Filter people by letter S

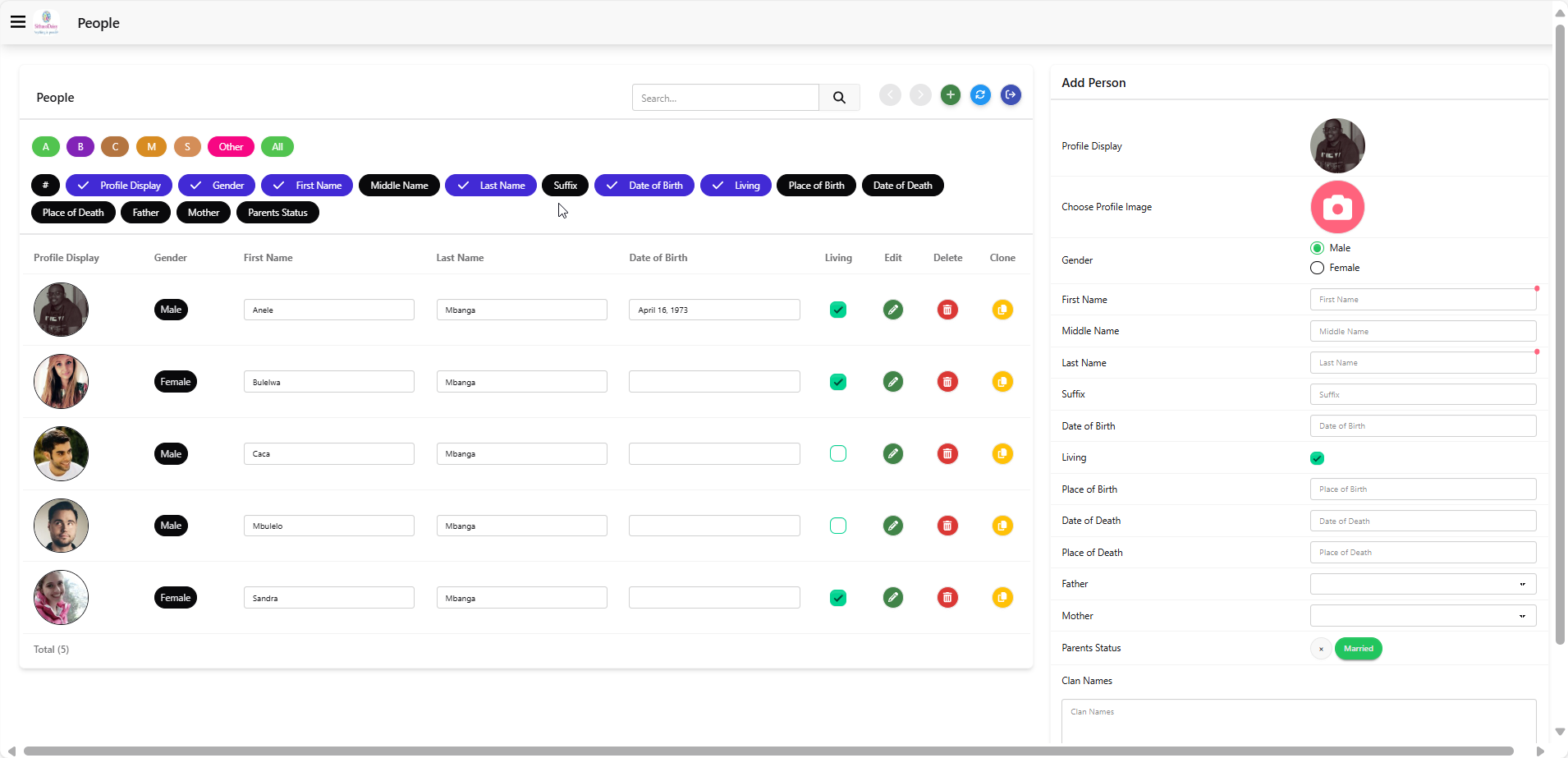tap(187, 147)
